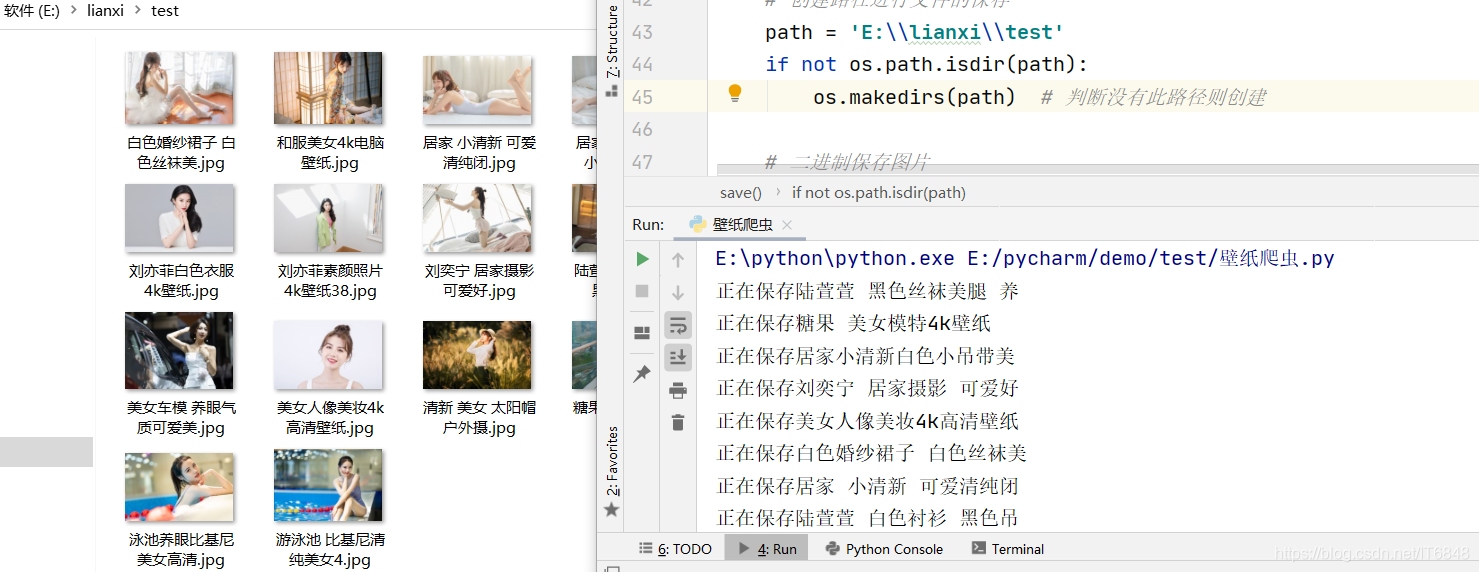The image size is (1479, 572).
Task: Click console line 正在保存白色婚纱裙子 白色丝袜美
Action: click(872, 453)
